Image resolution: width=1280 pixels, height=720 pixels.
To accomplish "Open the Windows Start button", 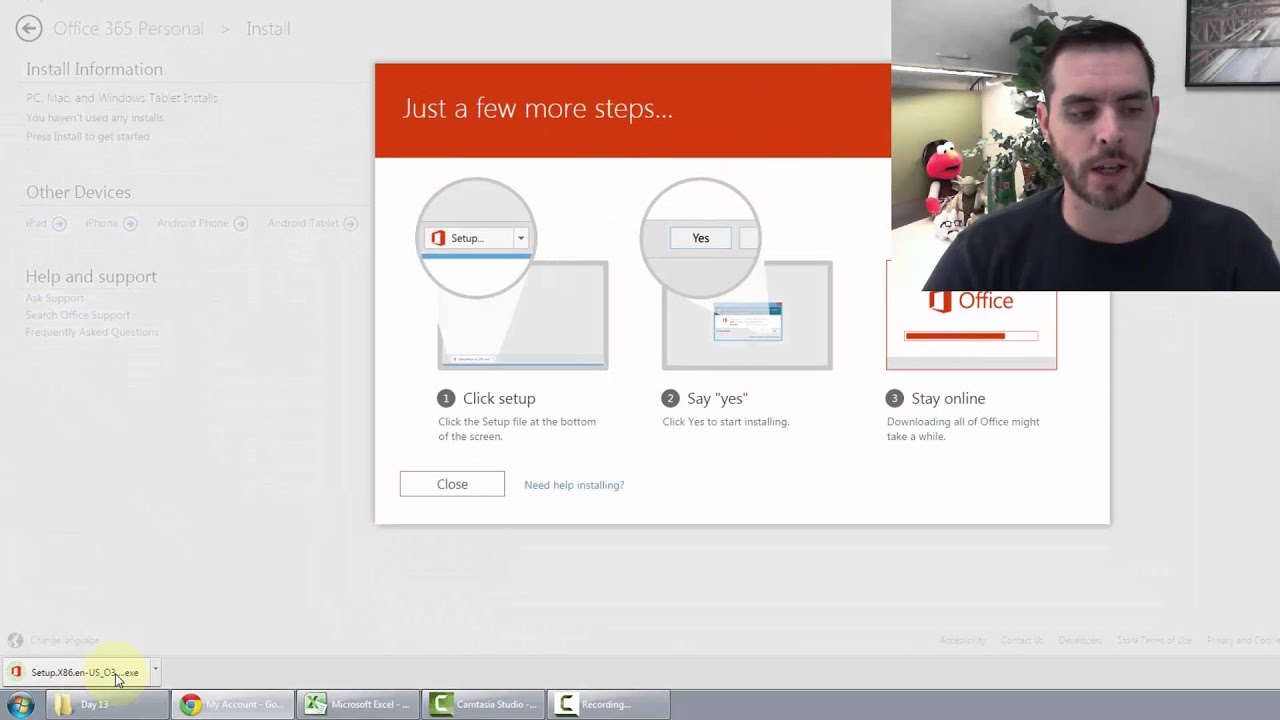I will click(21, 705).
